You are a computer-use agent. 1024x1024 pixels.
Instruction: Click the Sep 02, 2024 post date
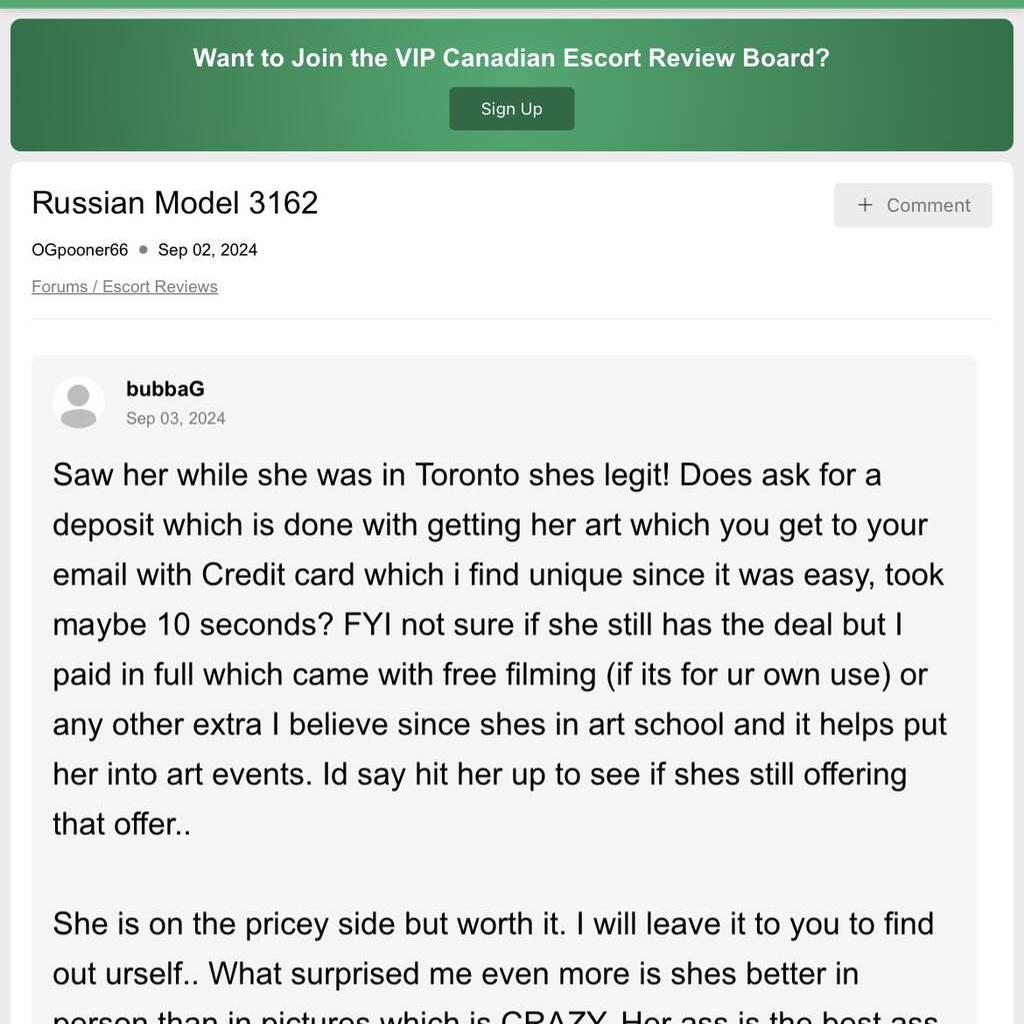click(207, 250)
